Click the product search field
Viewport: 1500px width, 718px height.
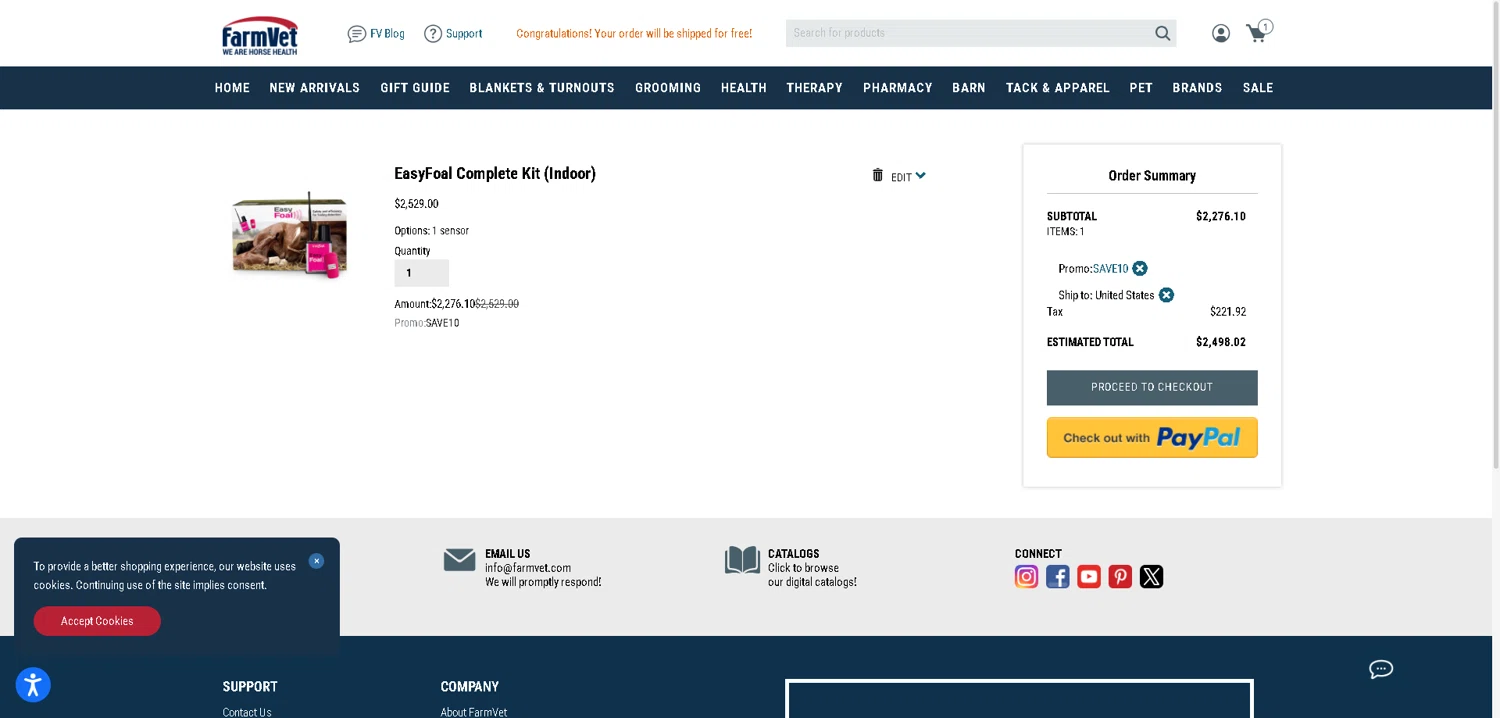tap(968, 33)
